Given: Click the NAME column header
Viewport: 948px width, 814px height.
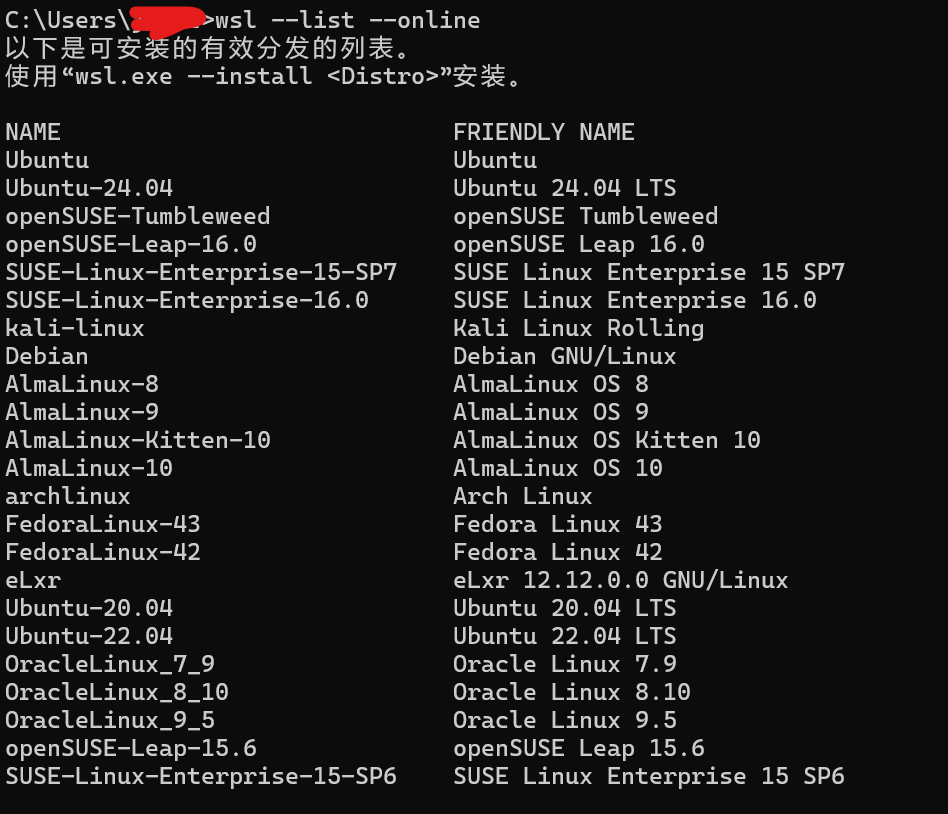Looking at the screenshot, I should click(x=33, y=132).
